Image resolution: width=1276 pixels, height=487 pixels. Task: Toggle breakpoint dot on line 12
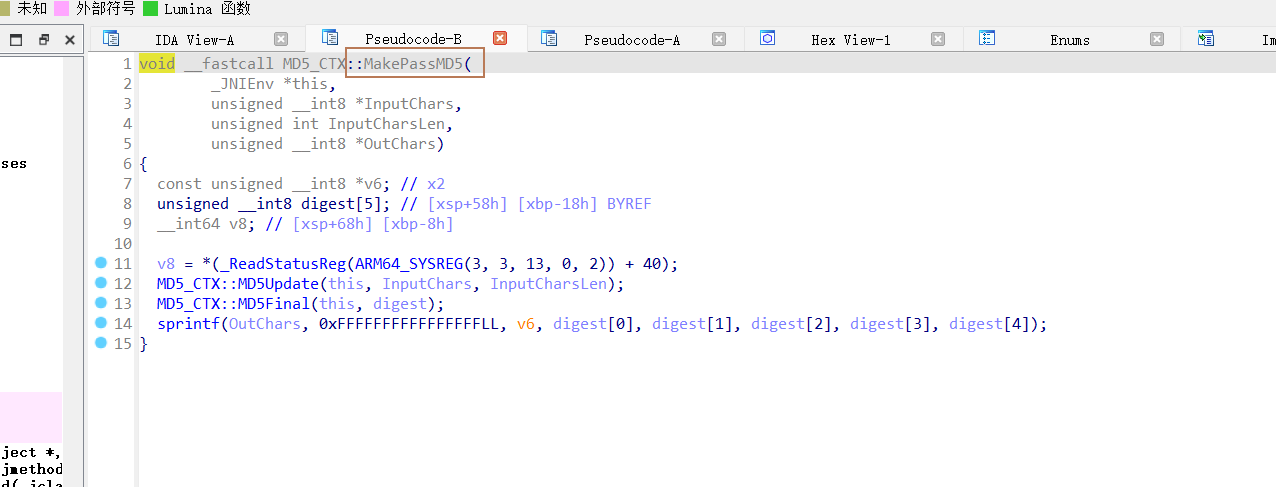pyautogui.click(x=100, y=283)
